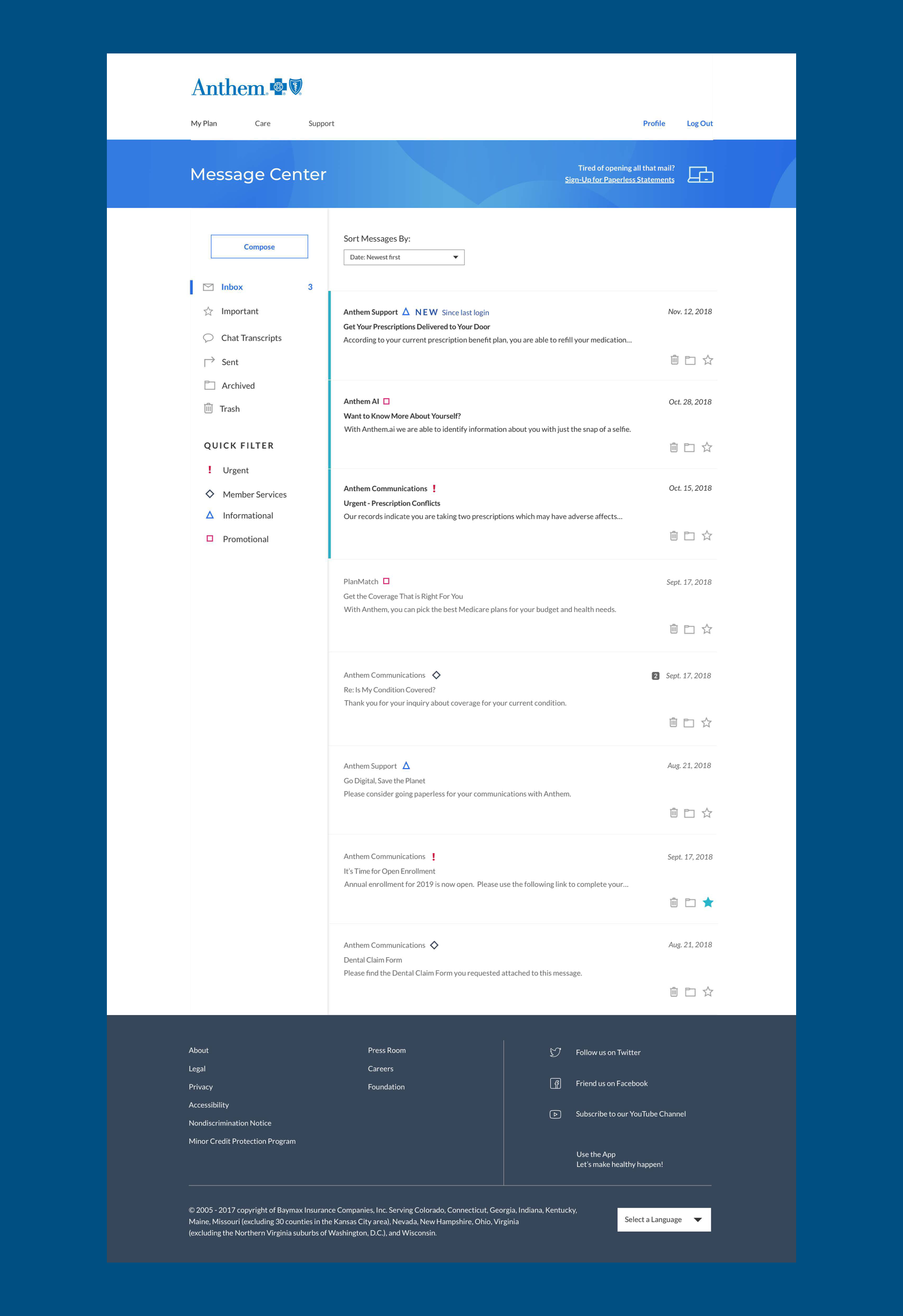Delete the Dental Claim Form message
Viewport: 903px width, 1316px height.
point(674,992)
